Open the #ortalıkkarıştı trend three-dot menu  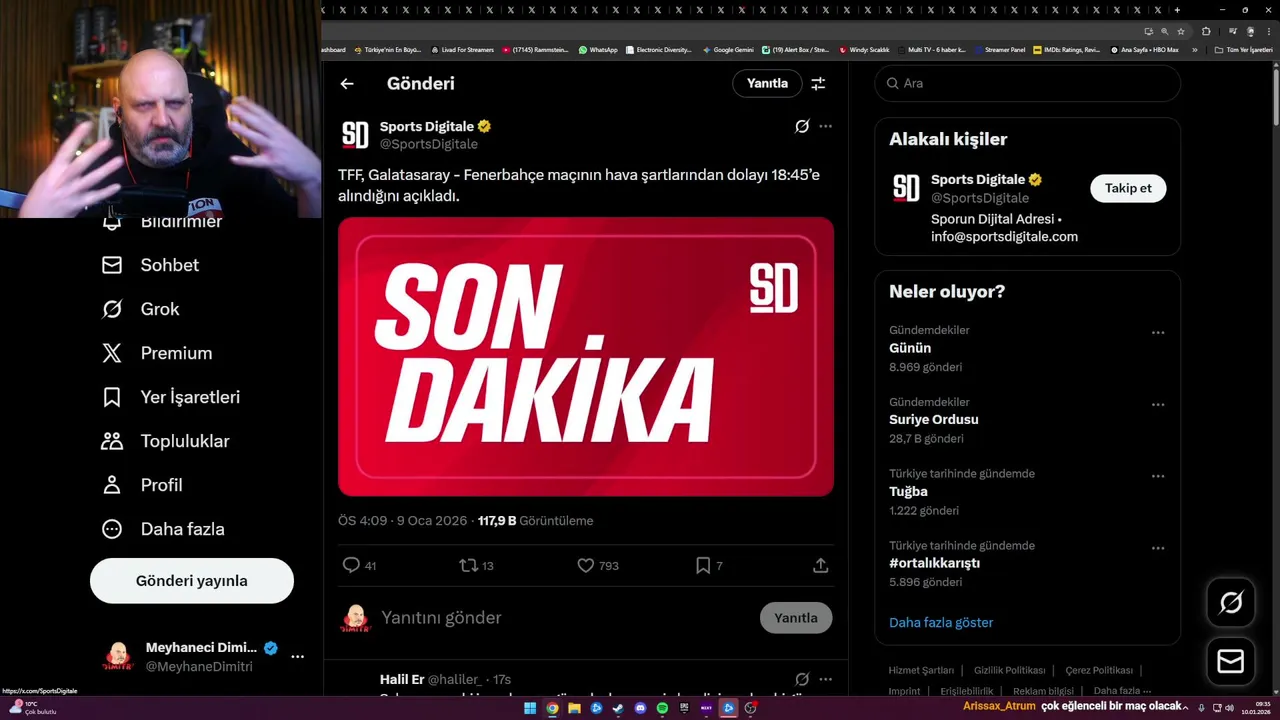(x=1158, y=548)
